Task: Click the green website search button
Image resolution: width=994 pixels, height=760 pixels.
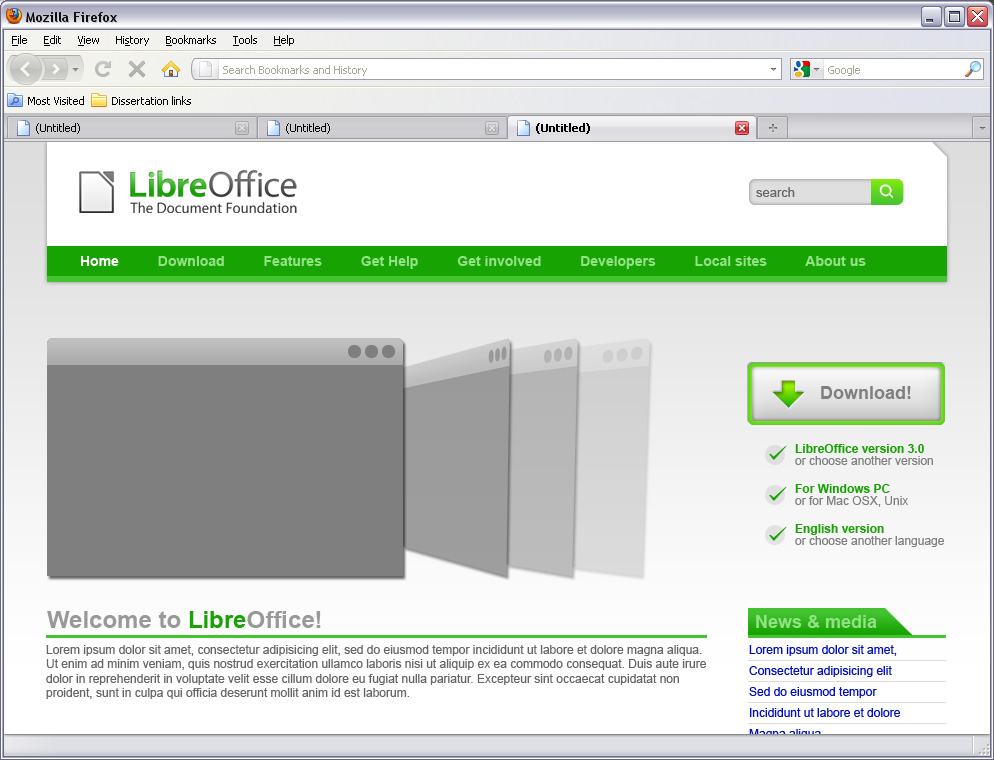Action: tap(887, 192)
